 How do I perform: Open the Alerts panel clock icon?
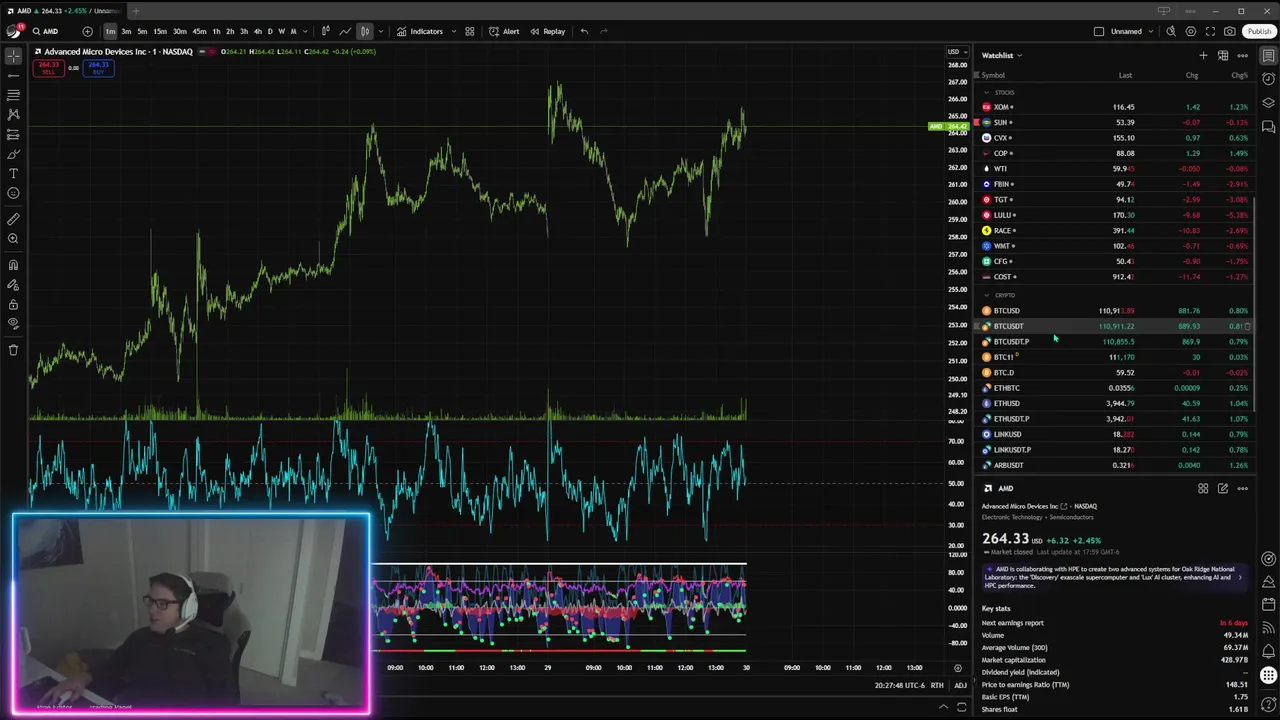point(1268,80)
